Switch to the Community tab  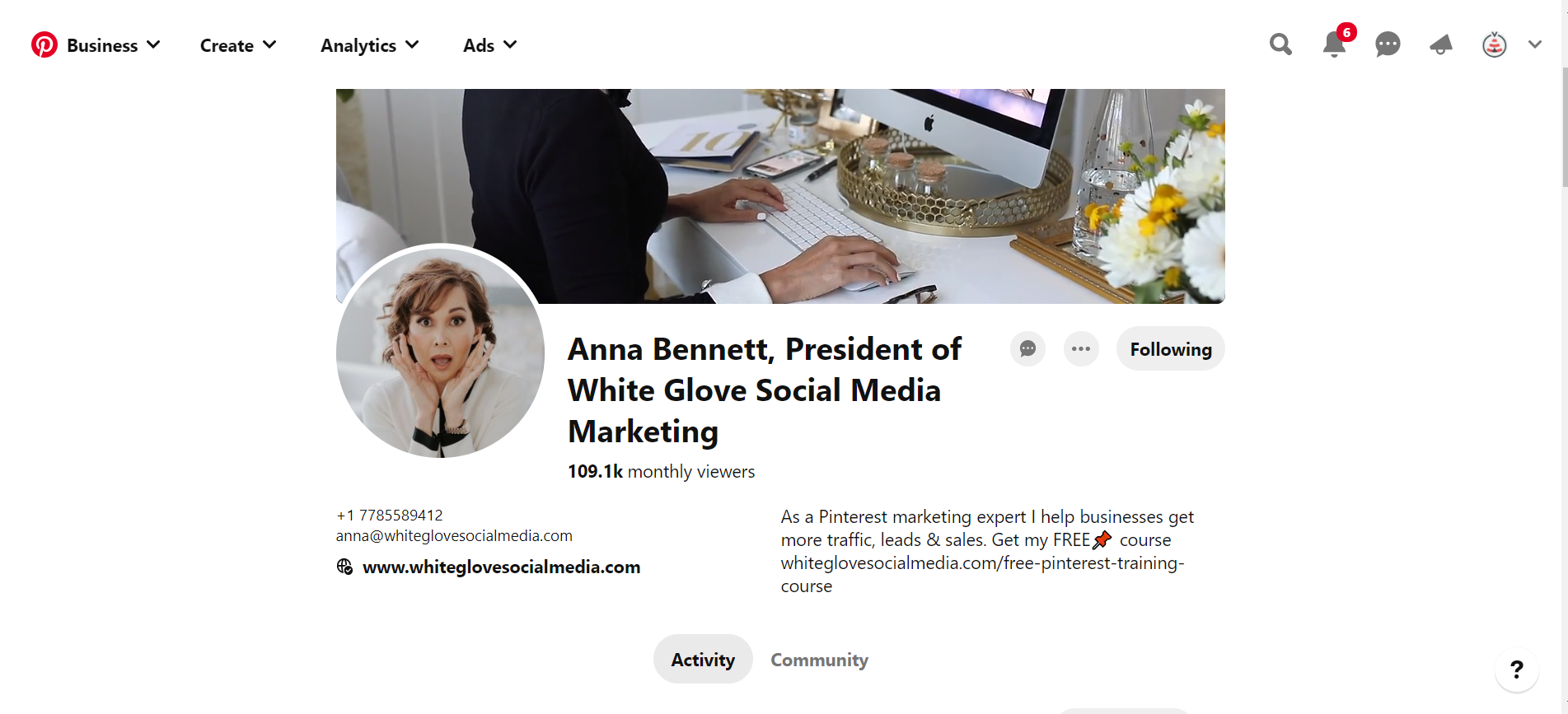pyautogui.click(x=819, y=660)
